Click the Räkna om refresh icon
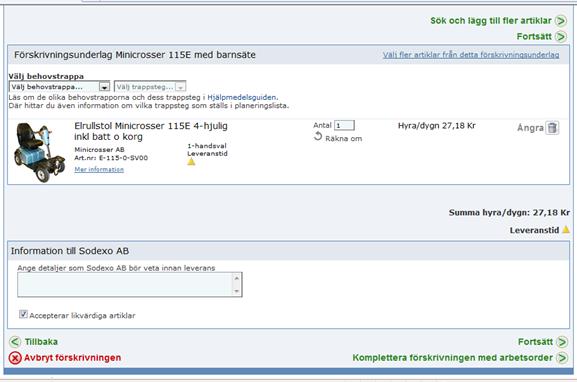The width and height of the screenshot is (577, 382). coord(318,137)
